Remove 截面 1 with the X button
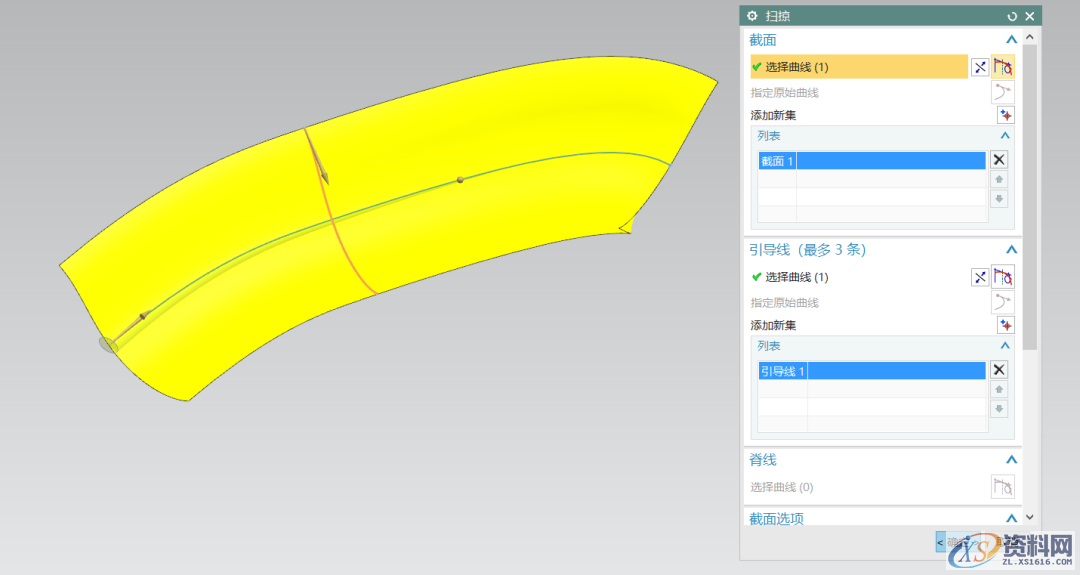The height and width of the screenshot is (575, 1080). tap(998, 160)
